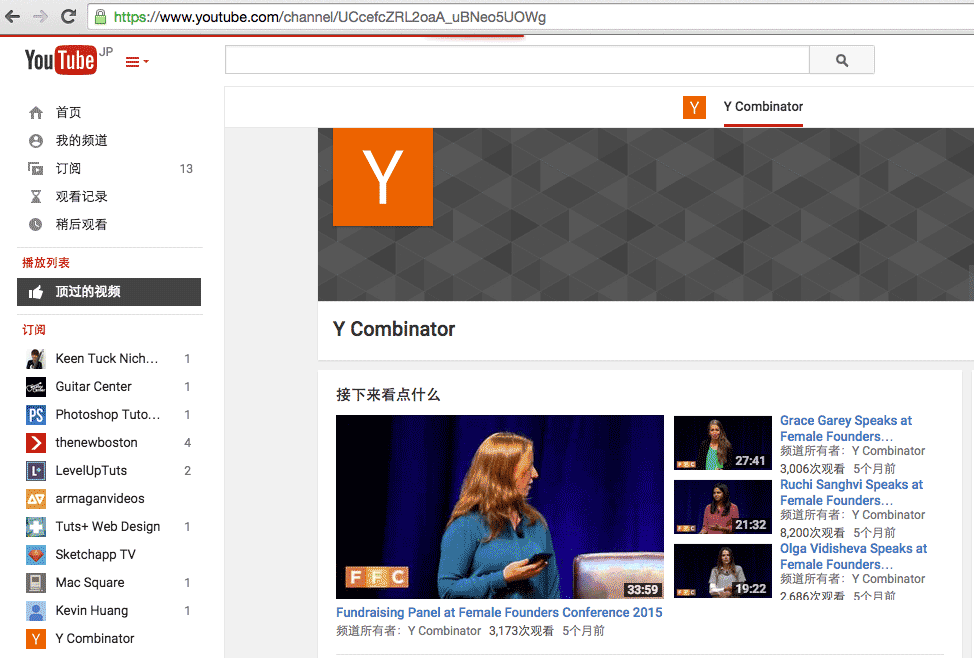The height and width of the screenshot is (658, 974).
Task: Open Mac Square channel icon
Action: point(36,583)
